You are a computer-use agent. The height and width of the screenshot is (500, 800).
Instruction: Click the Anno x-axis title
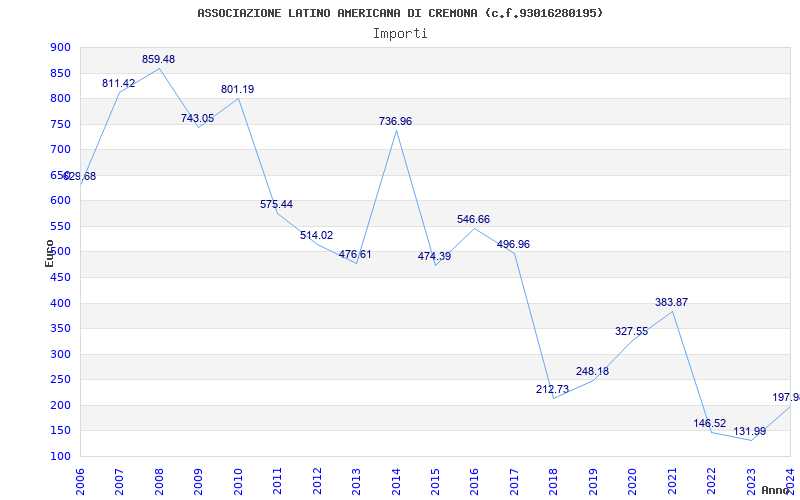pos(775,490)
